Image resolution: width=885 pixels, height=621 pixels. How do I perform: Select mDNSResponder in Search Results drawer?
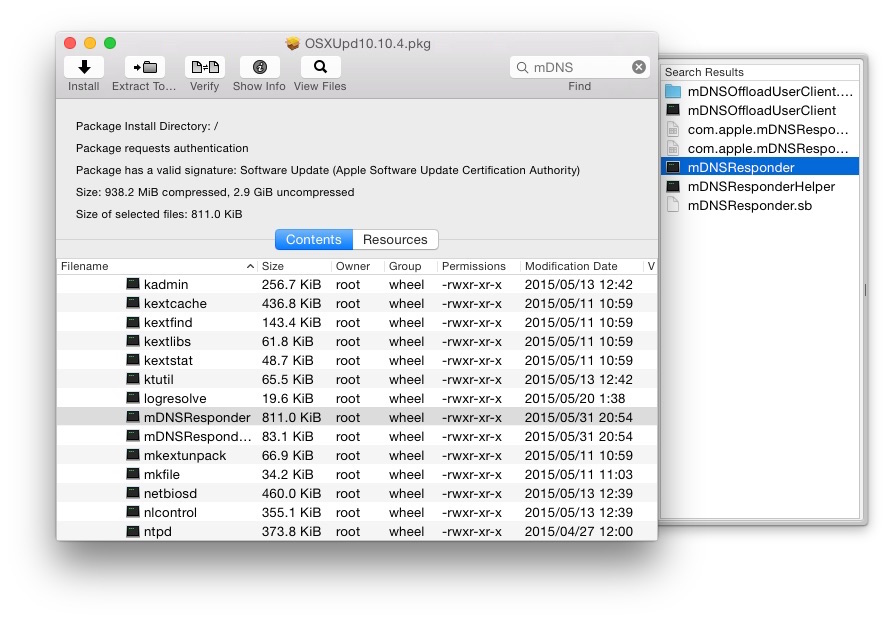pyautogui.click(x=760, y=167)
